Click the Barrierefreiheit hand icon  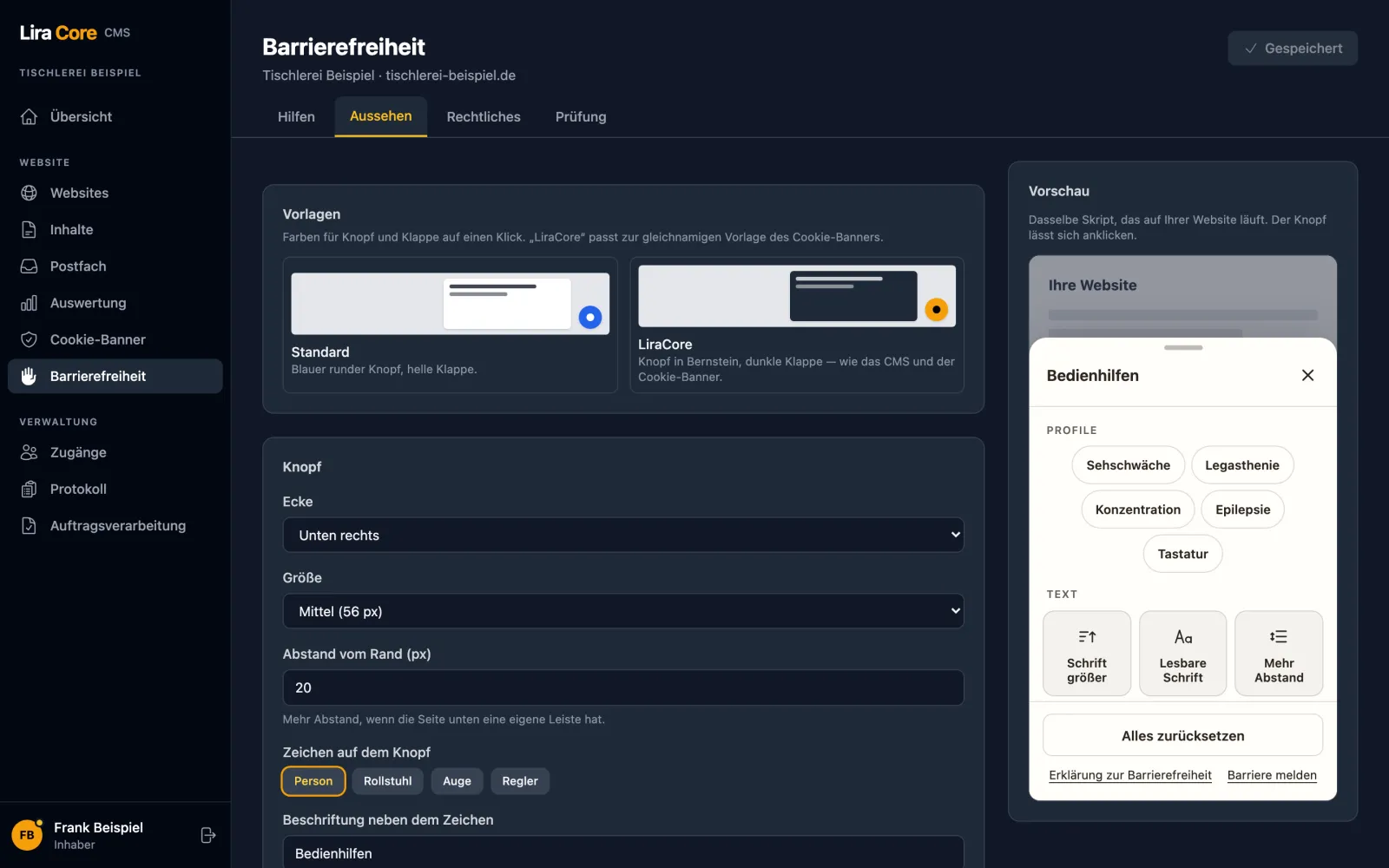coord(29,376)
